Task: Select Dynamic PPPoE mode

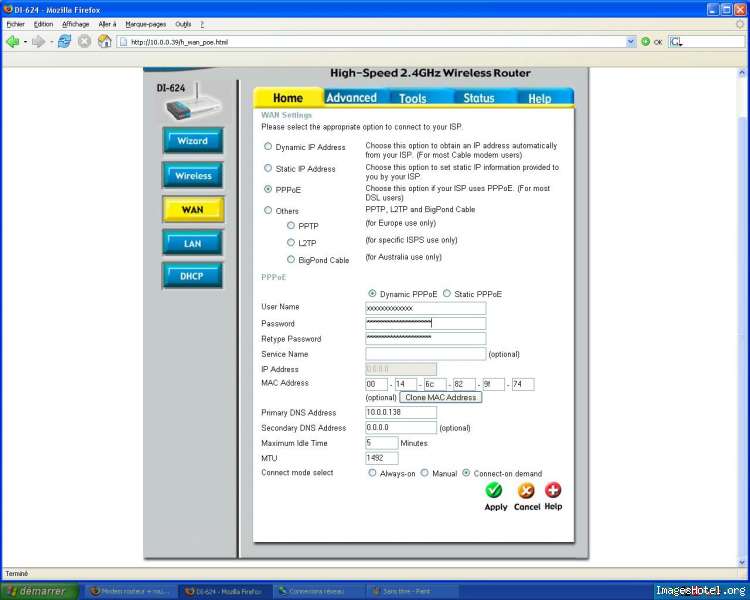Action: pyautogui.click(x=372, y=293)
